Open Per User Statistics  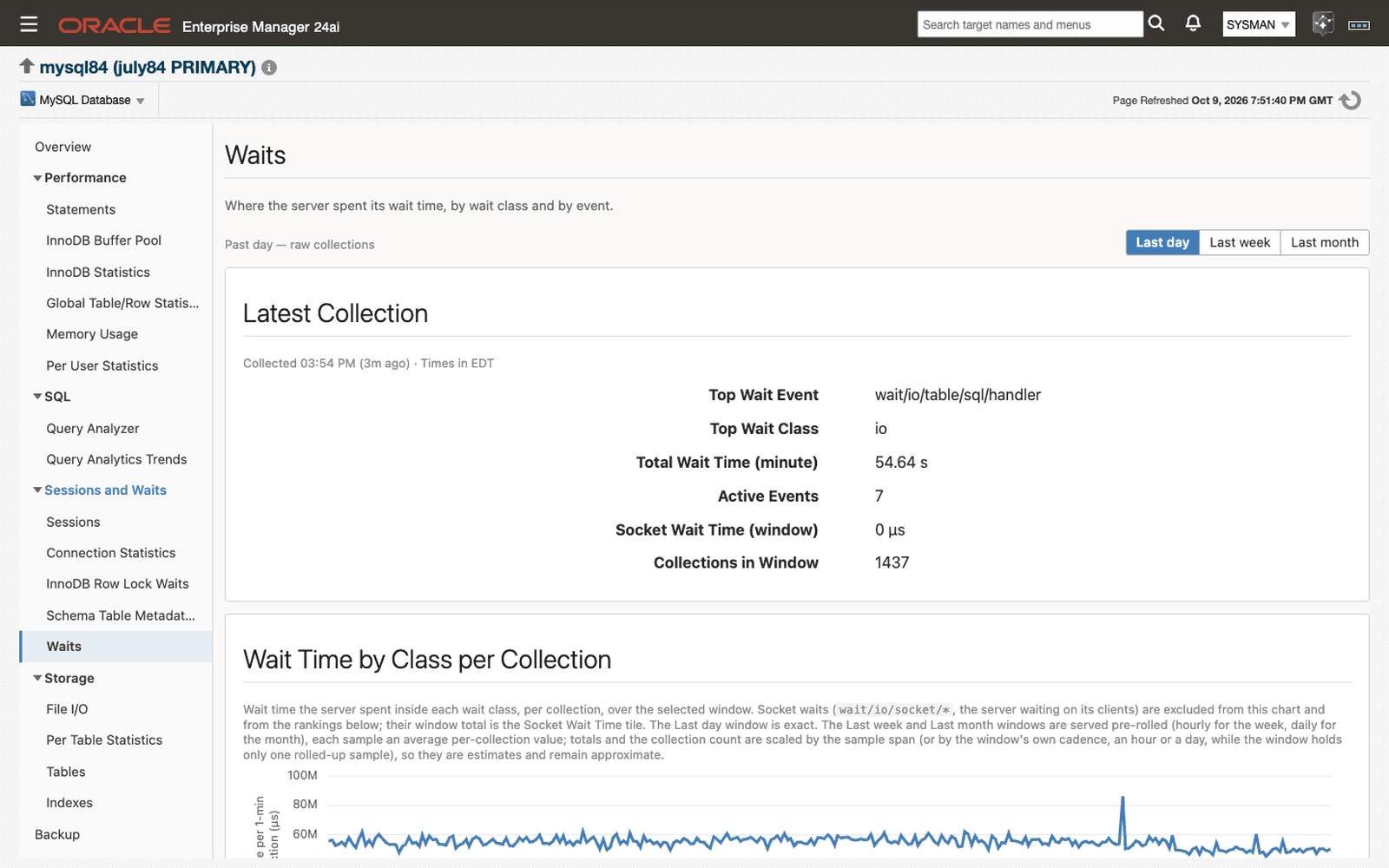[x=102, y=365]
